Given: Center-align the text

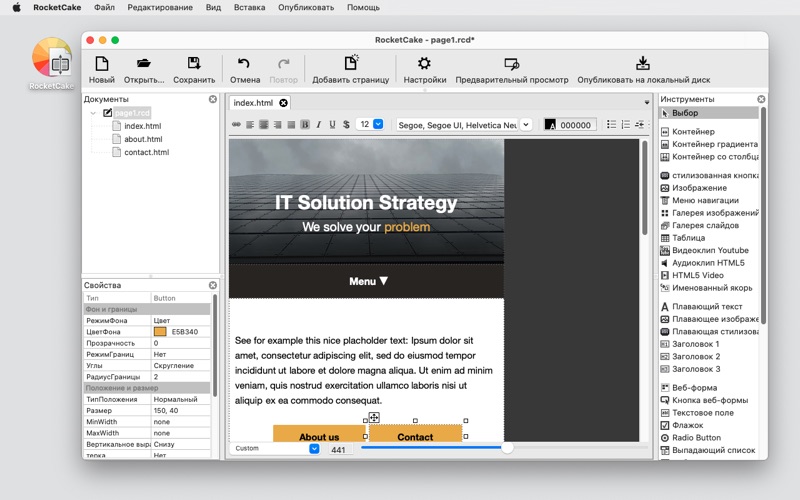Looking at the screenshot, I should pos(264,124).
